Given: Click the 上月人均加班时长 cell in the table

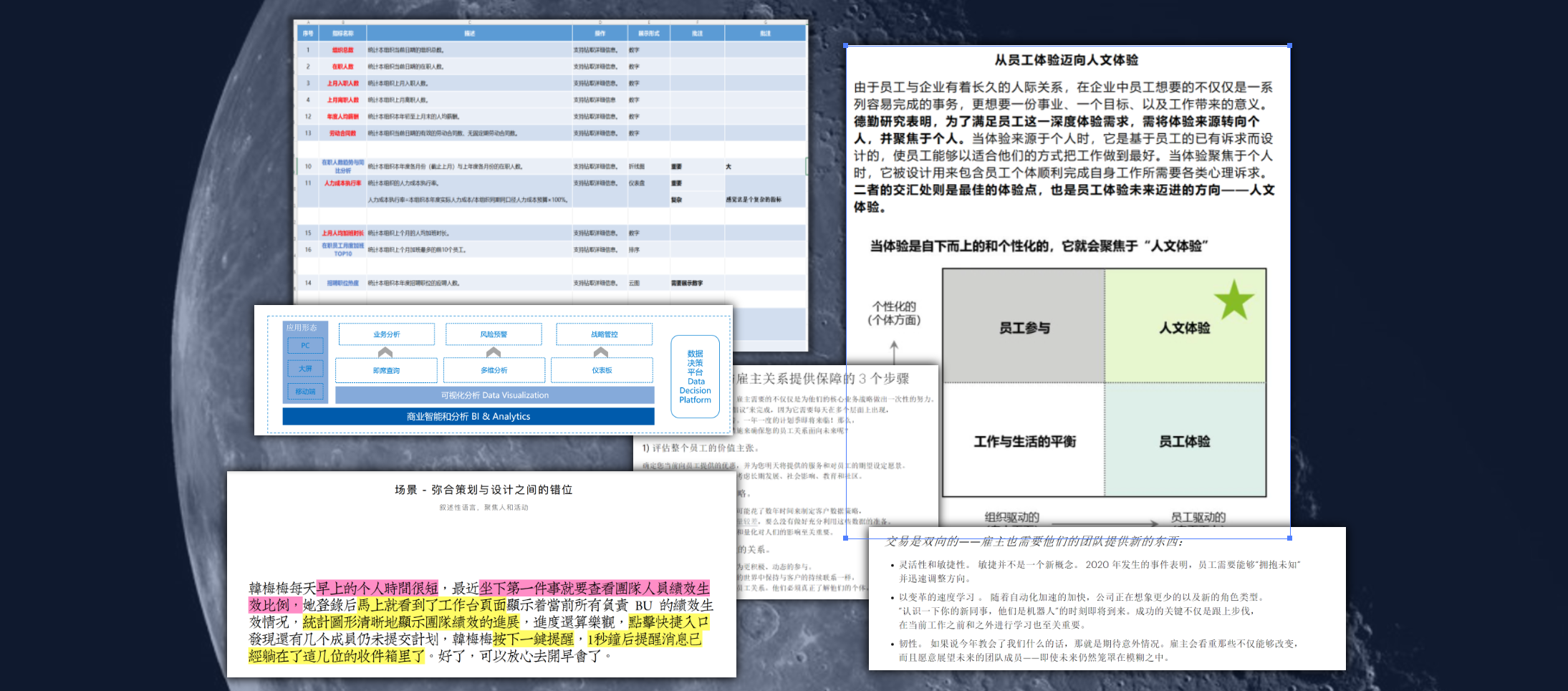Looking at the screenshot, I should pyautogui.click(x=342, y=233).
